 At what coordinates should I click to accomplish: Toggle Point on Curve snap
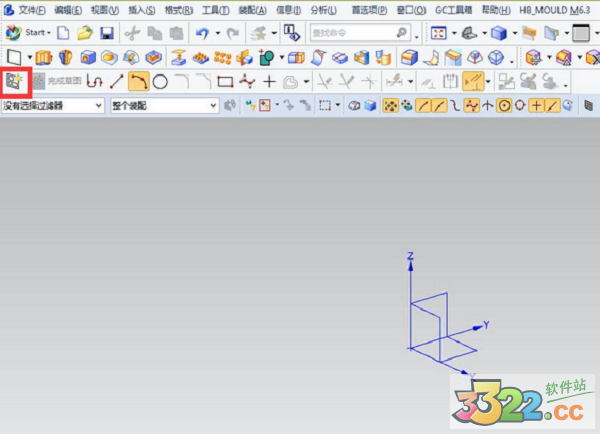pos(552,105)
